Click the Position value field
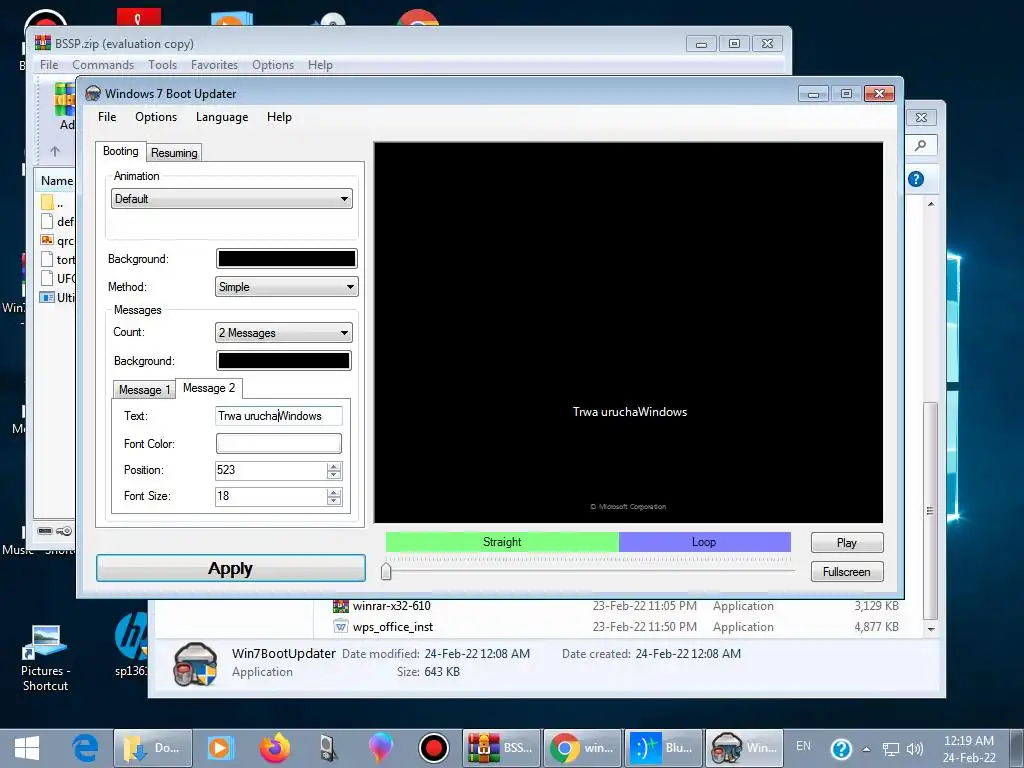The width and height of the screenshot is (1024, 768). click(271, 470)
